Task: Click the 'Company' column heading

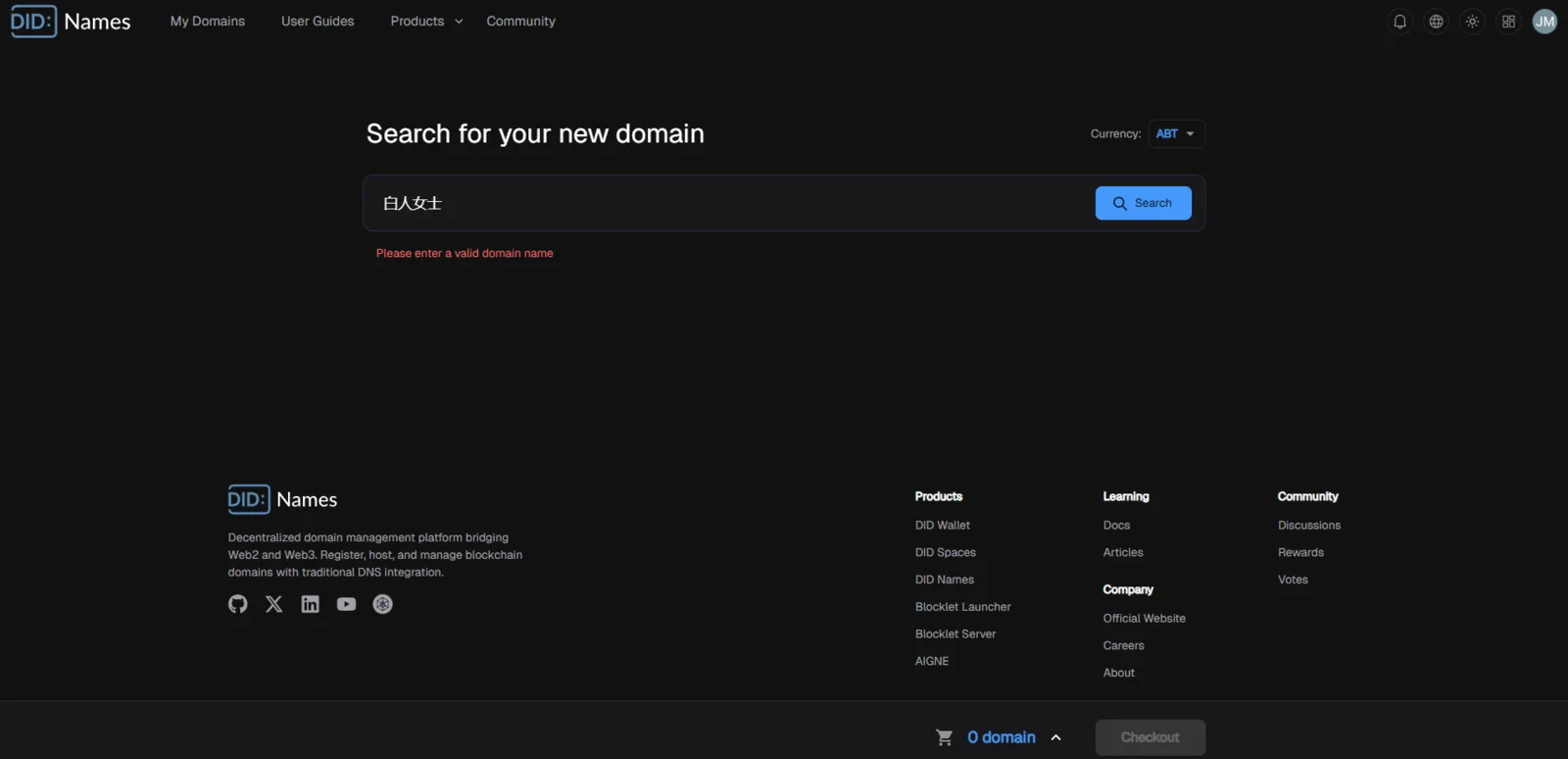Action: (x=1128, y=589)
